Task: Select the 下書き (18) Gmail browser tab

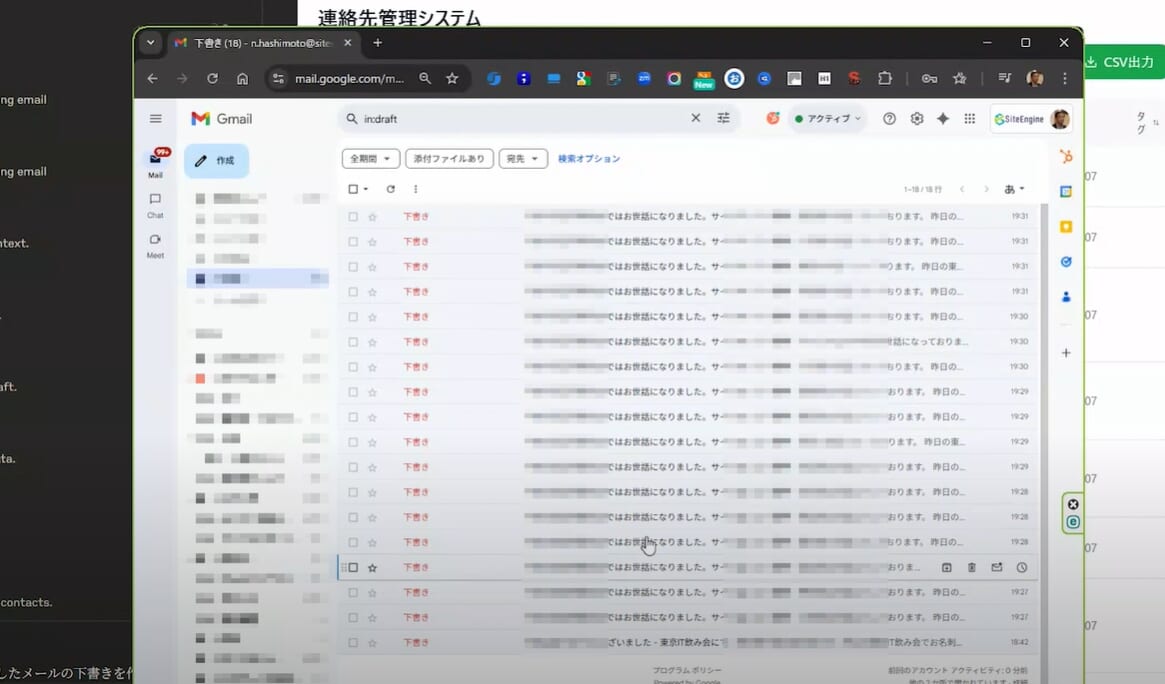Action: (262, 43)
